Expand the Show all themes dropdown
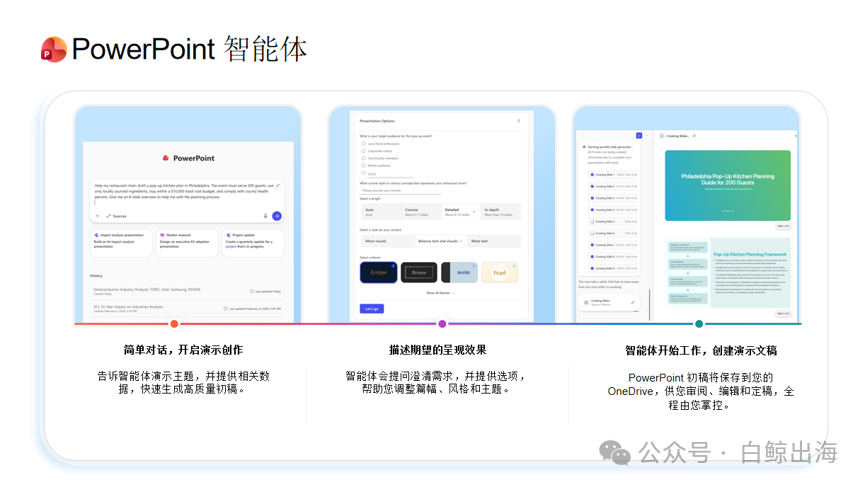The height and width of the screenshot is (487, 865). 440,293
